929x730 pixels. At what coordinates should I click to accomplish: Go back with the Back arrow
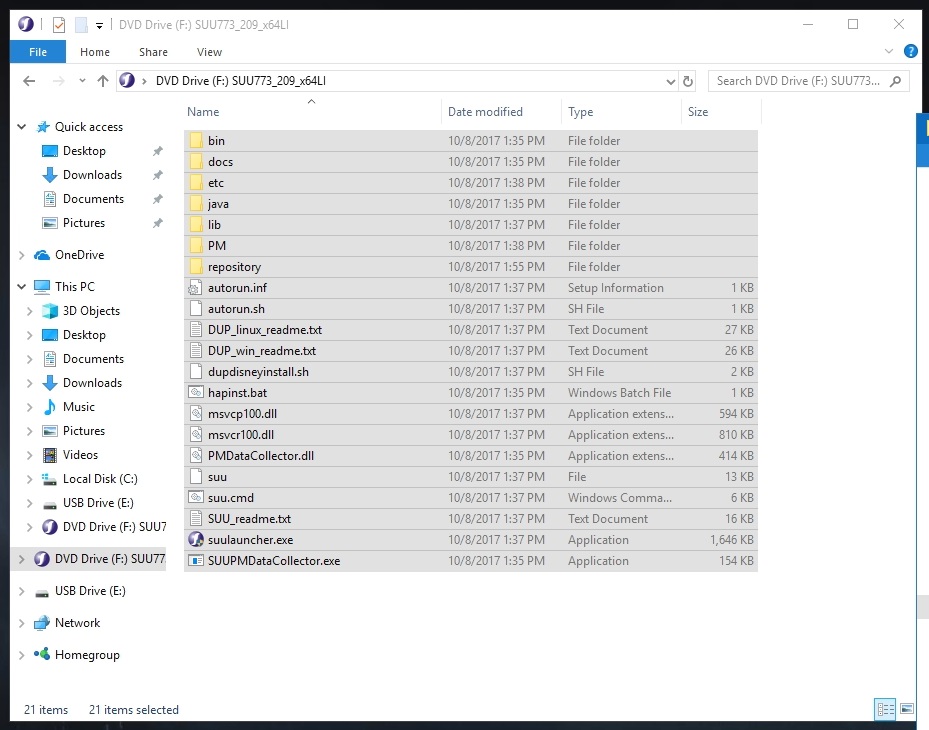(29, 81)
